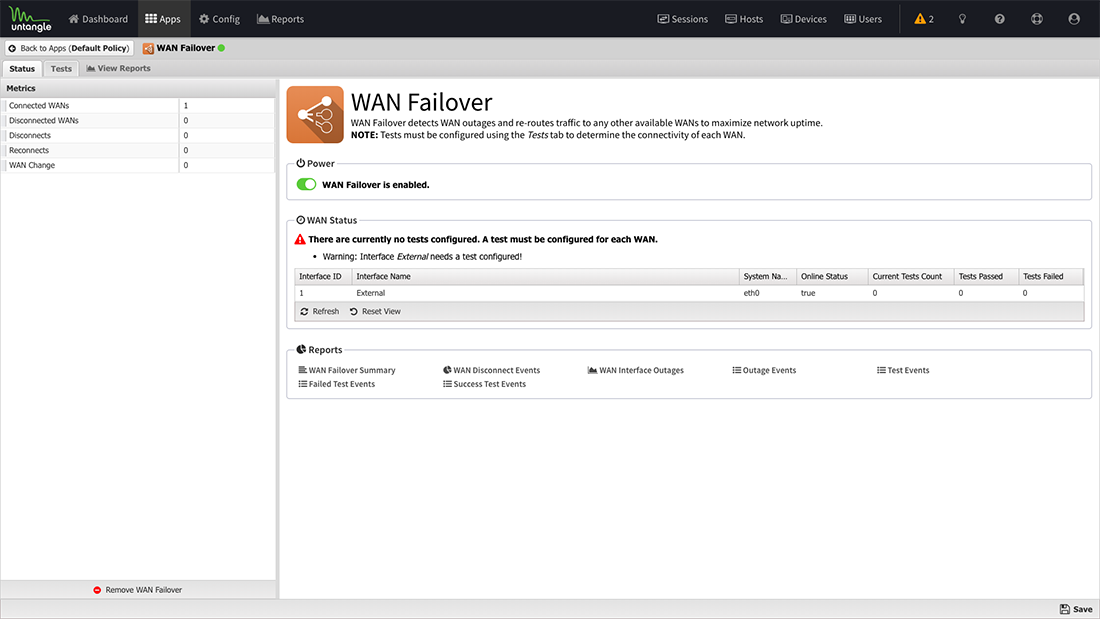Open the Reports section
The height and width of the screenshot is (619, 1100).
point(281,19)
